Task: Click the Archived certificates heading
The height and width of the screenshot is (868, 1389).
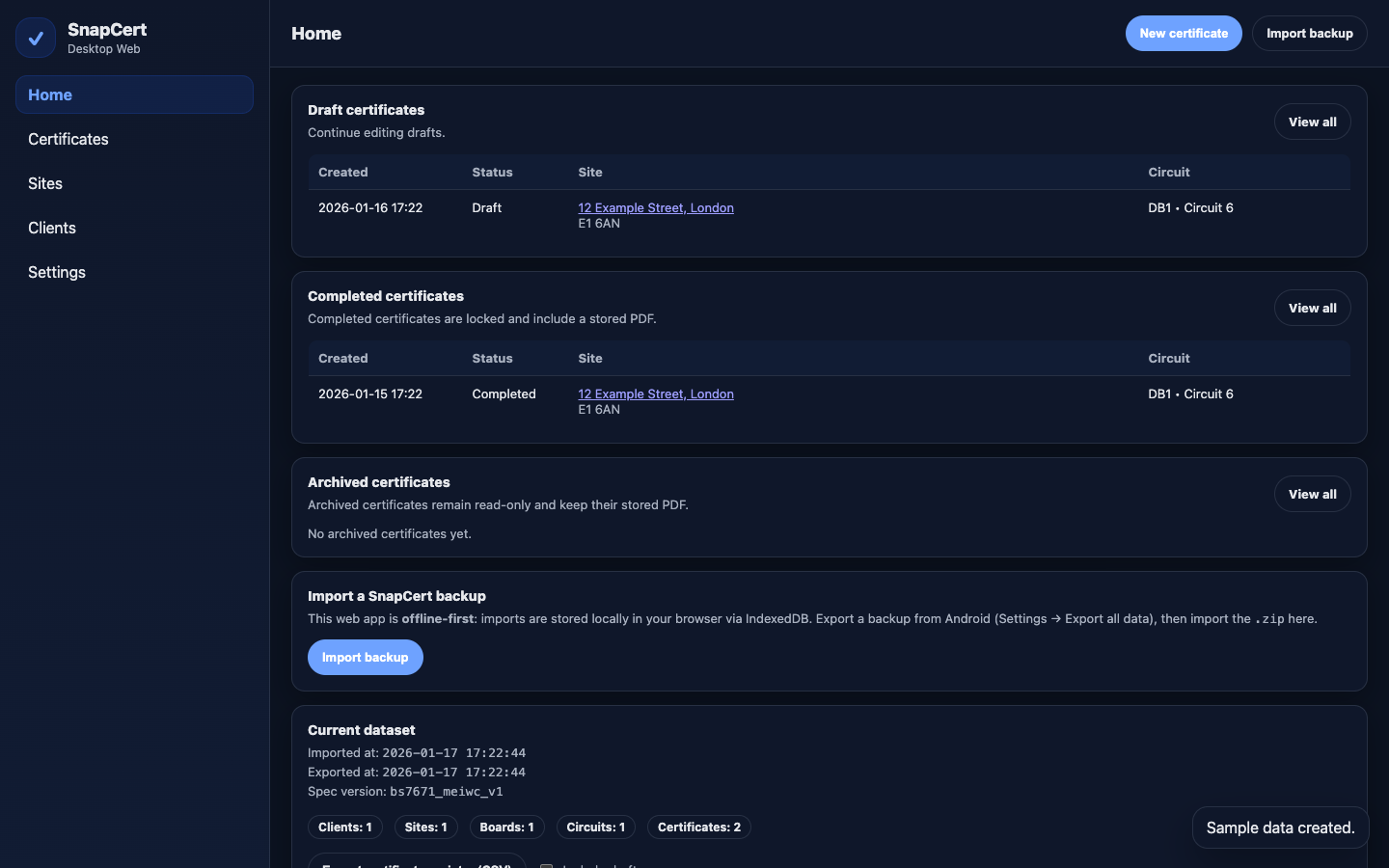Action: [x=378, y=482]
